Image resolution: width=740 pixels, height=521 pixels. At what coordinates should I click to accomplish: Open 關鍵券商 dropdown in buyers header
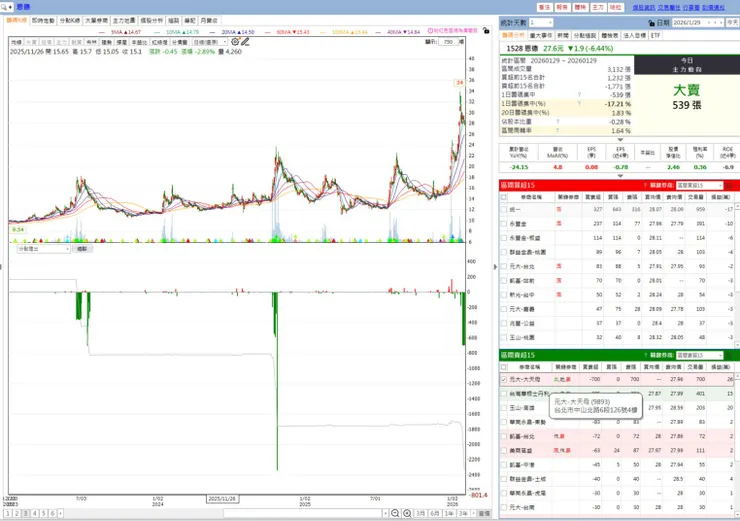699,185
